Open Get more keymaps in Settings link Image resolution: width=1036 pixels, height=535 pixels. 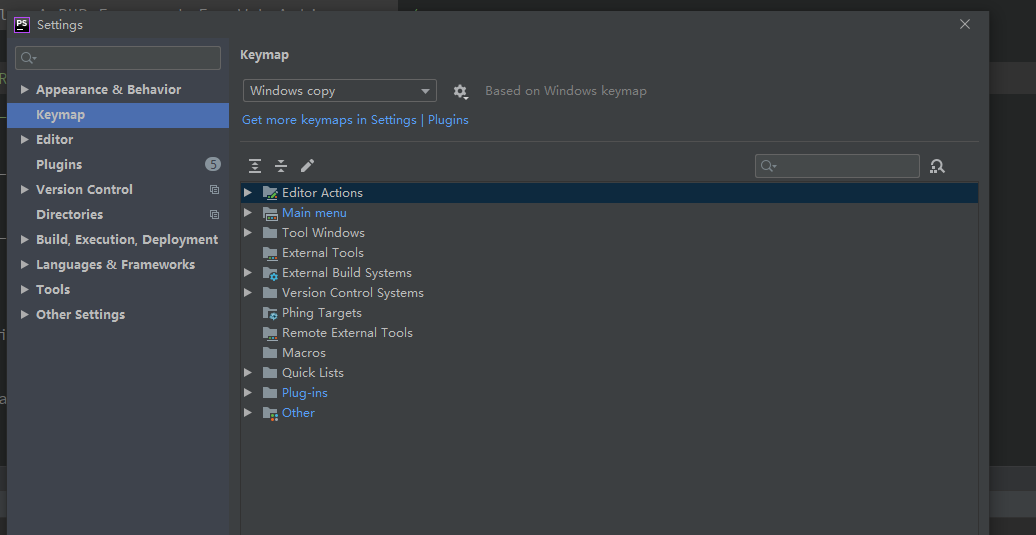(329, 120)
